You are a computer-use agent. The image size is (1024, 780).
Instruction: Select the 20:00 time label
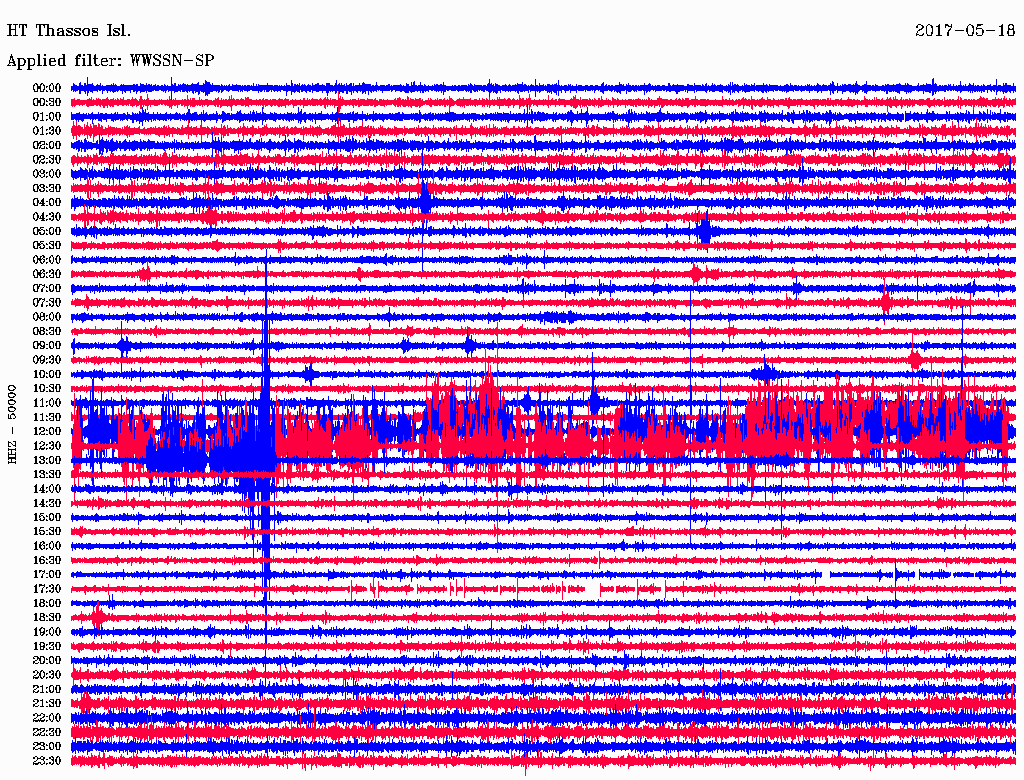point(47,660)
